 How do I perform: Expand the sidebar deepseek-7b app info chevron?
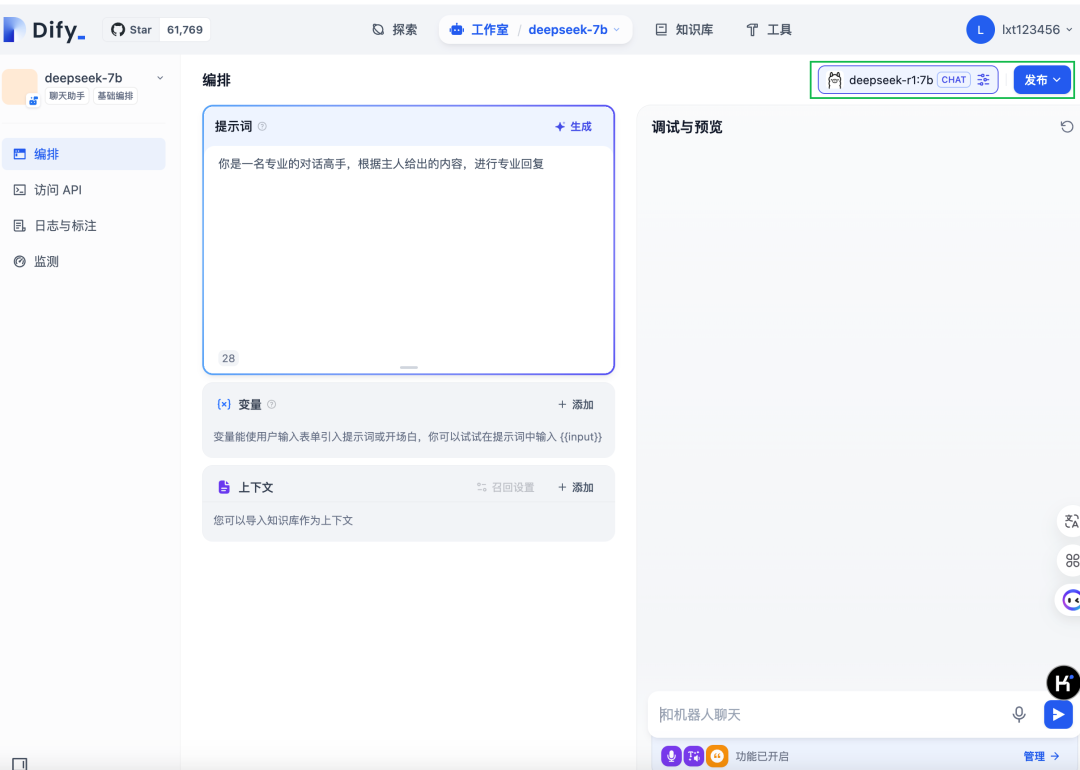[x=160, y=78]
